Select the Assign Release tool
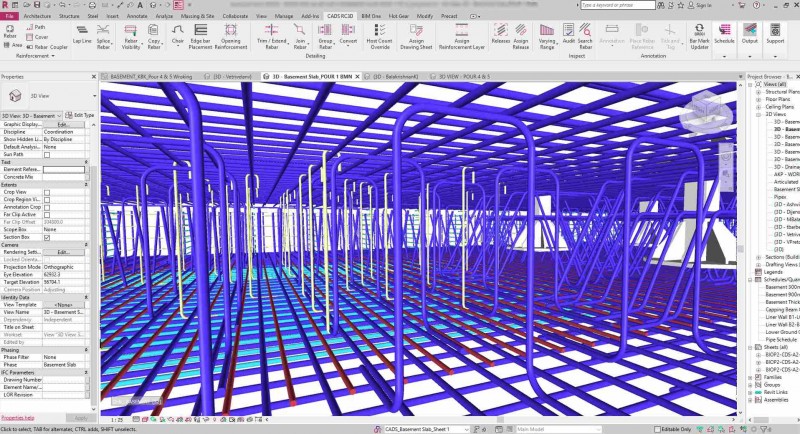The height and width of the screenshot is (434, 800). 520,36
